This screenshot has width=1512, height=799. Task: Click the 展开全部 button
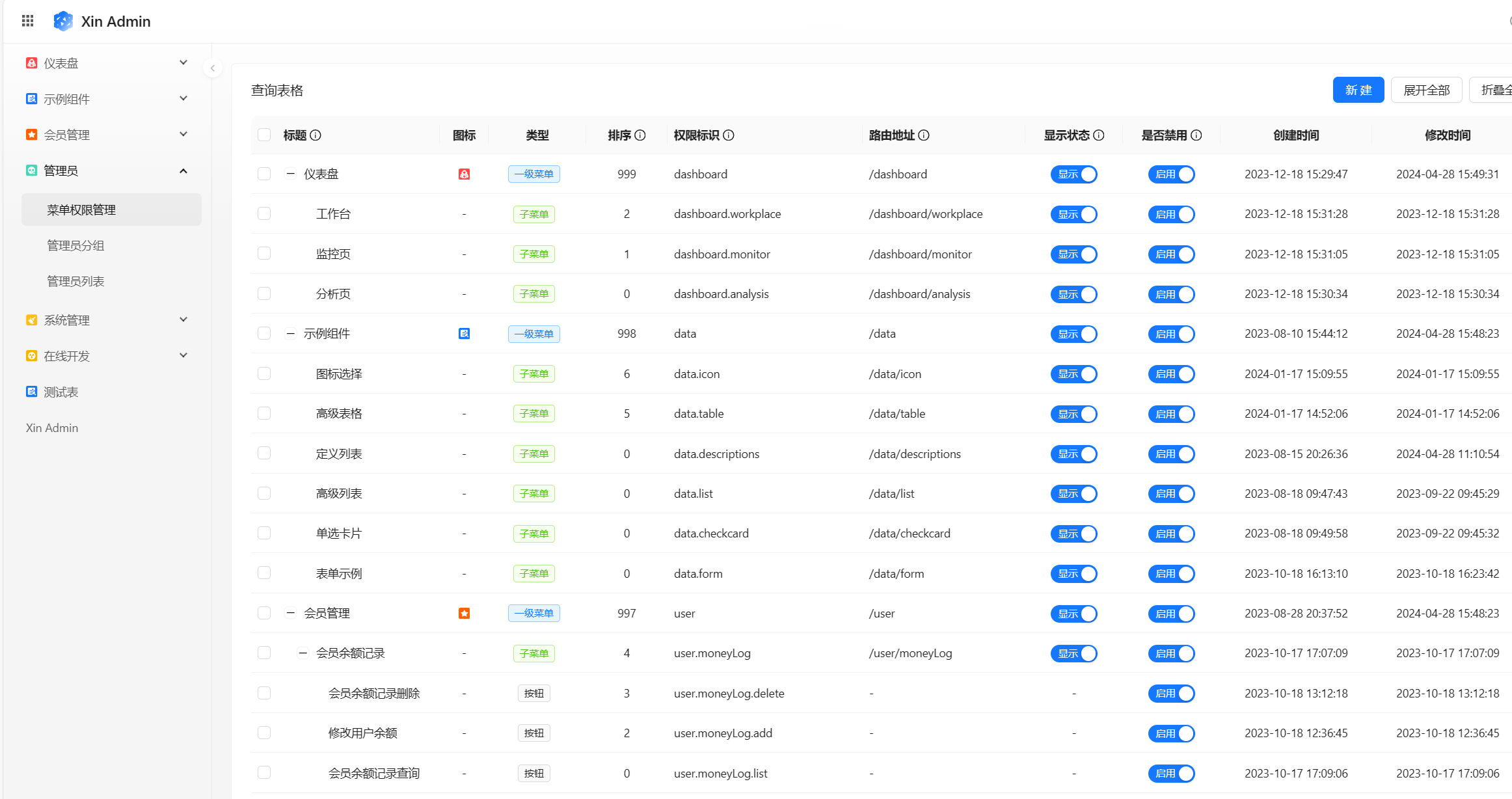(1426, 90)
